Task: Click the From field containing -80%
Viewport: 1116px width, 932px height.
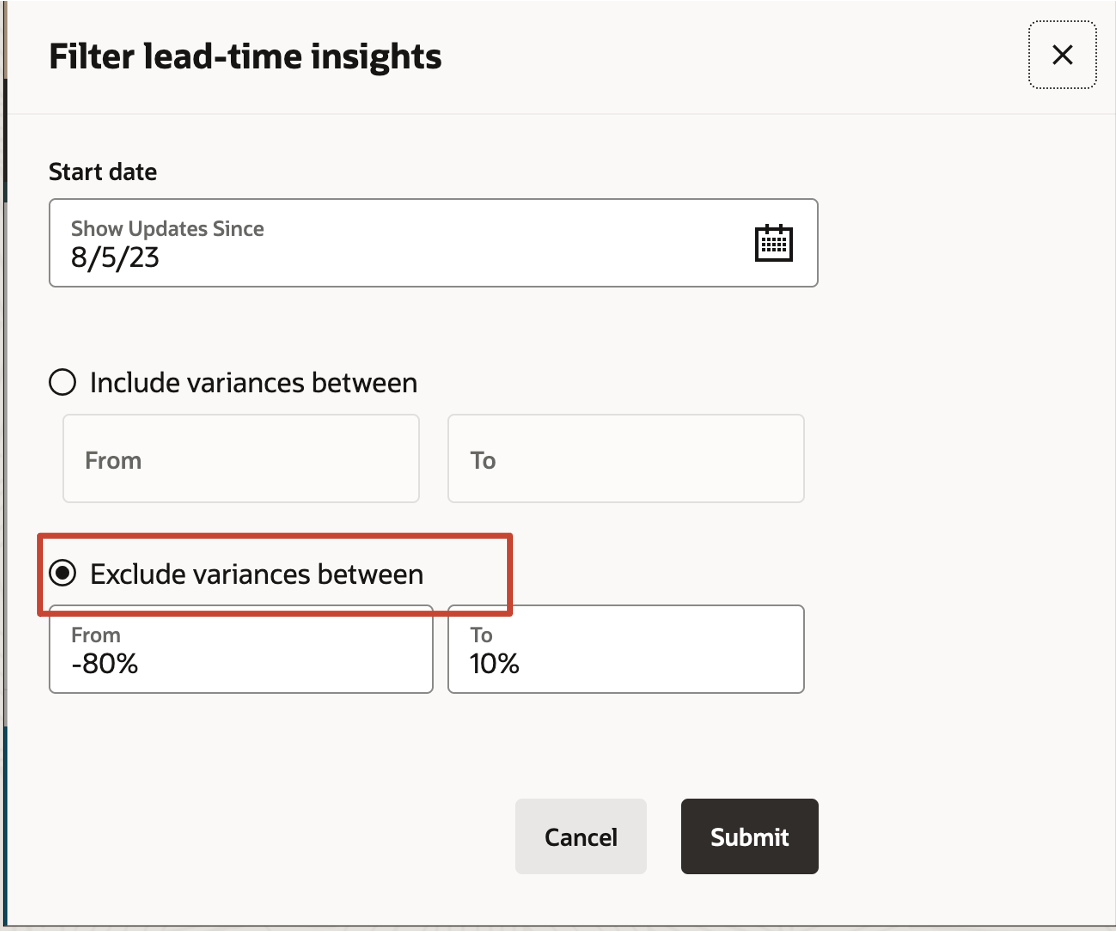Action: pyautogui.click(x=241, y=649)
